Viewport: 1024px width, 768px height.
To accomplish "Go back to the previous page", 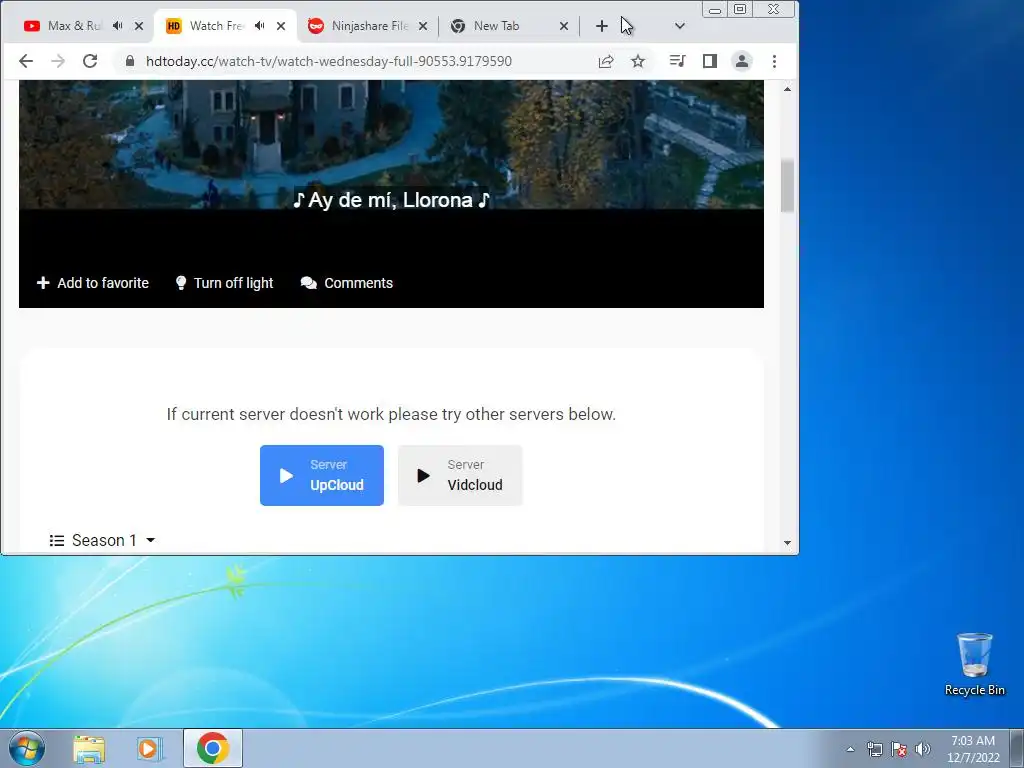I will click(25, 61).
